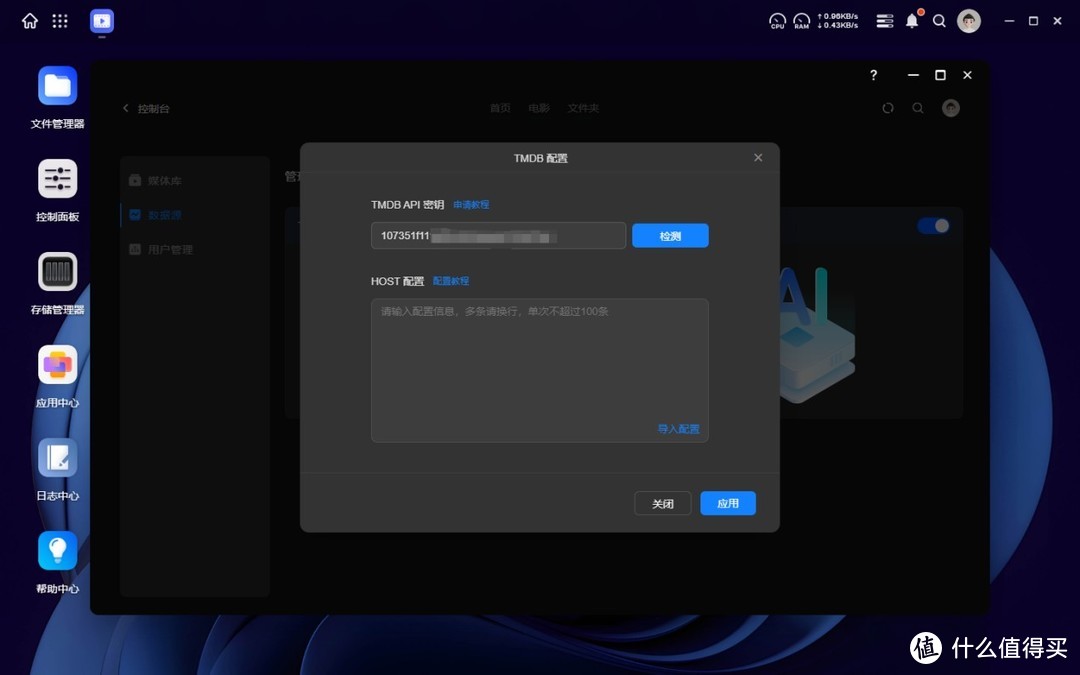Click the home icon in top bar

[x=30, y=21]
